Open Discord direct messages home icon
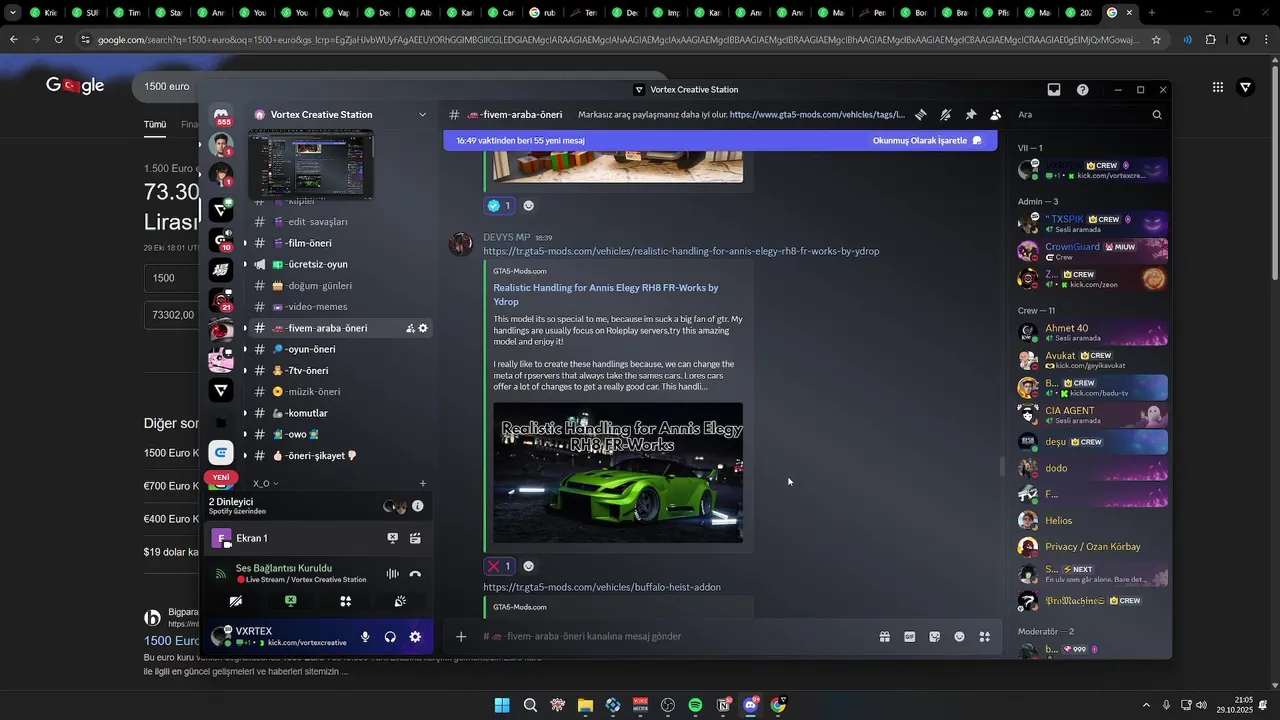Image resolution: width=1280 pixels, height=720 pixels. (221, 114)
